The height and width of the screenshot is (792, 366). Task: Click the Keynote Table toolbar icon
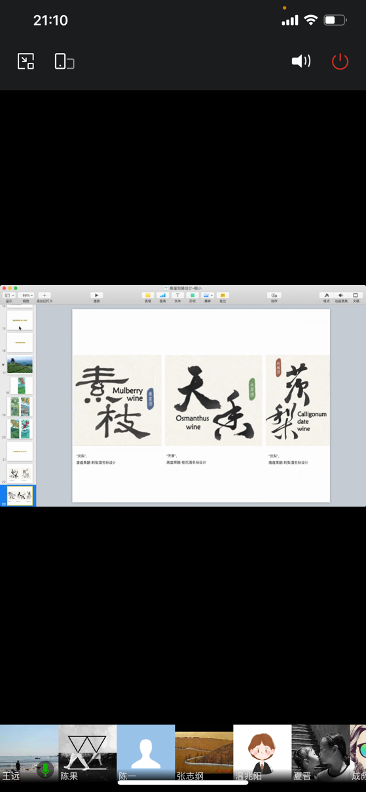click(x=148, y=295)
